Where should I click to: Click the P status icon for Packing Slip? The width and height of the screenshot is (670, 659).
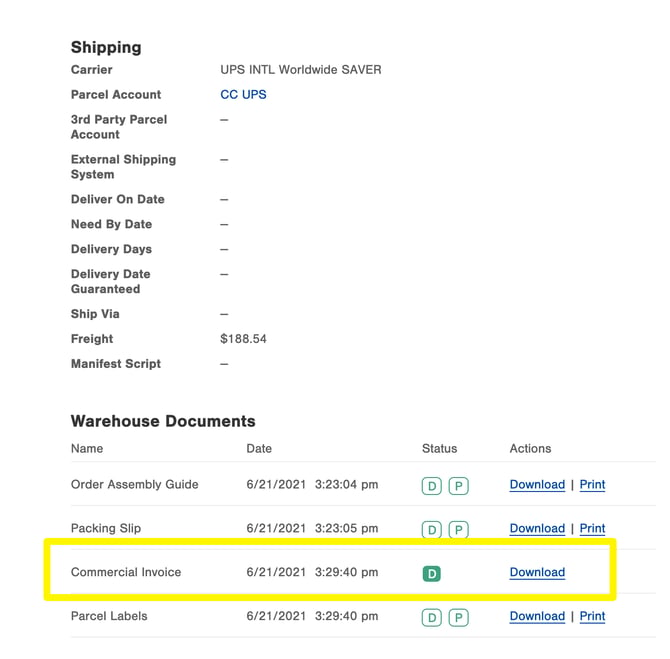[458, 530]
